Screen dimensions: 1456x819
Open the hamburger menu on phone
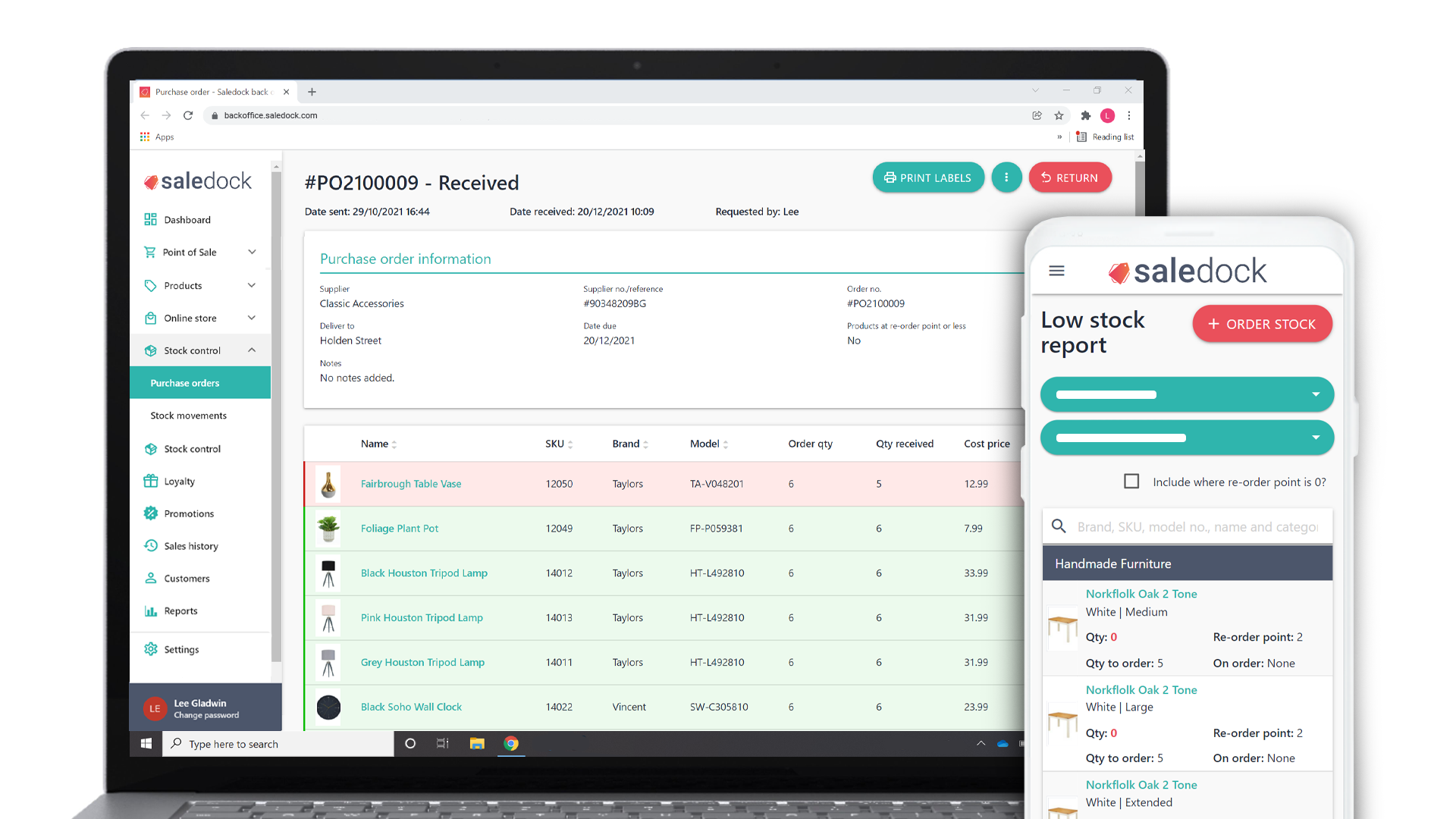(x=1056, y=271)
